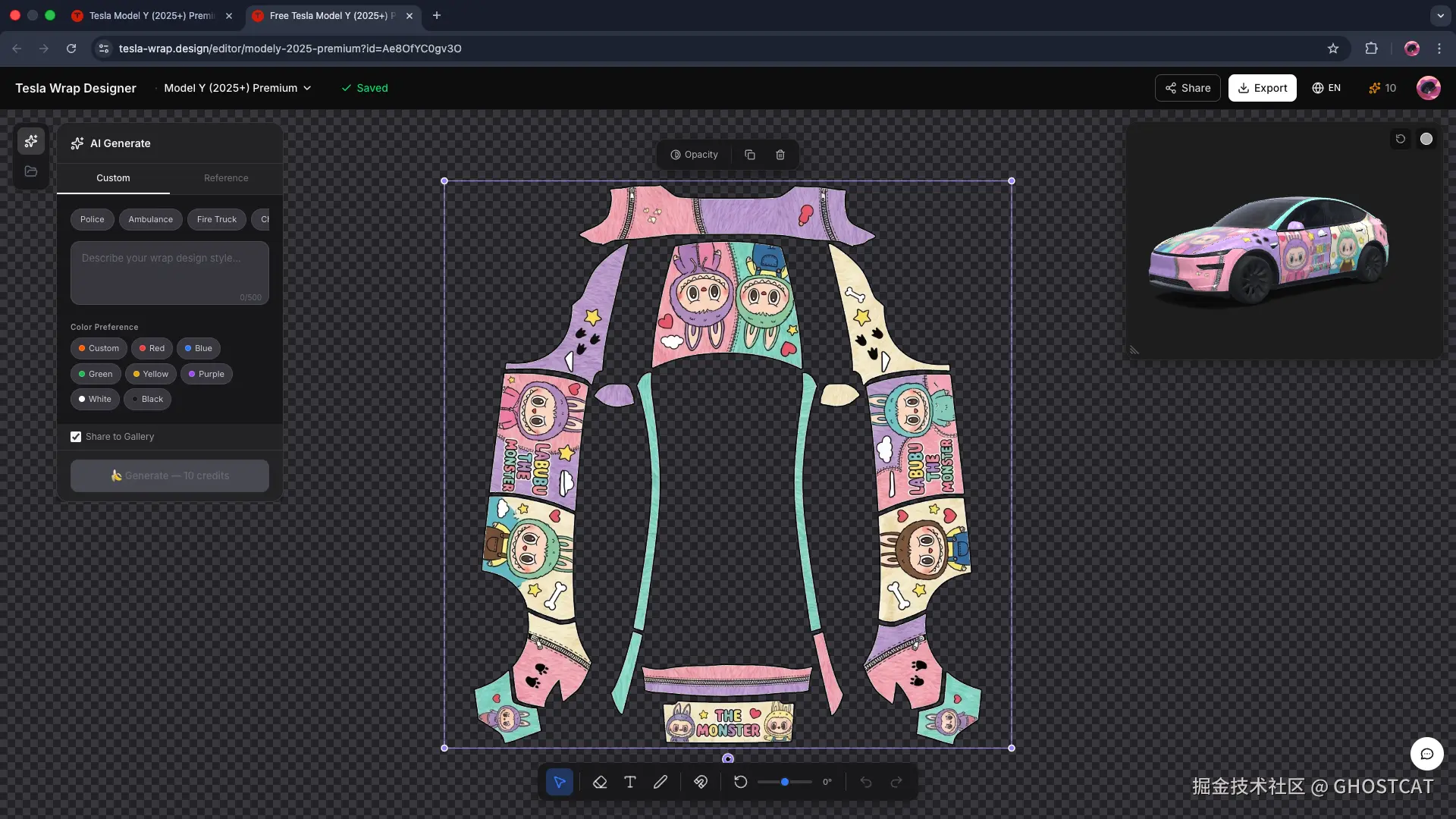This screenshot has height=819, width=1456.
Task: Open a new browser tab
Action: [437, 15]
